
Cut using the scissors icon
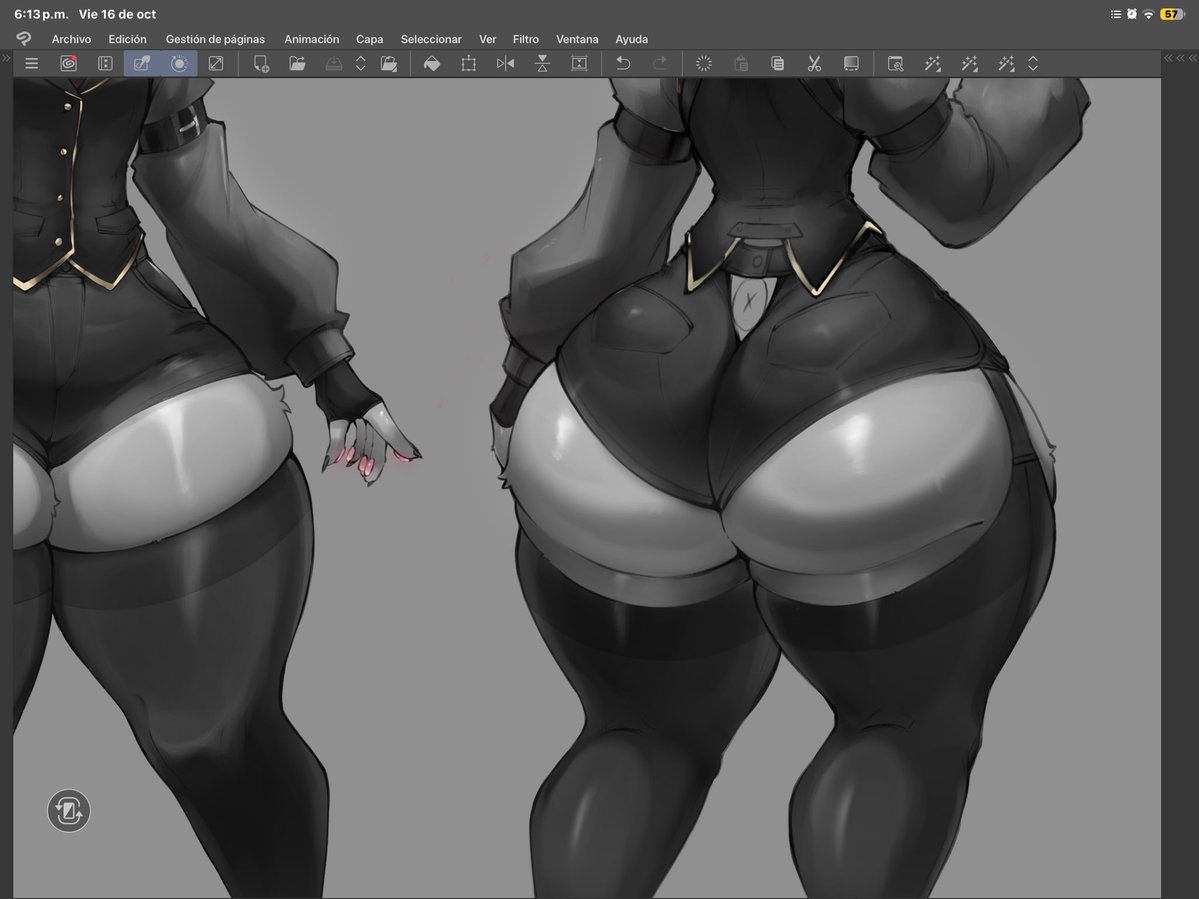(x=814, y=63)
